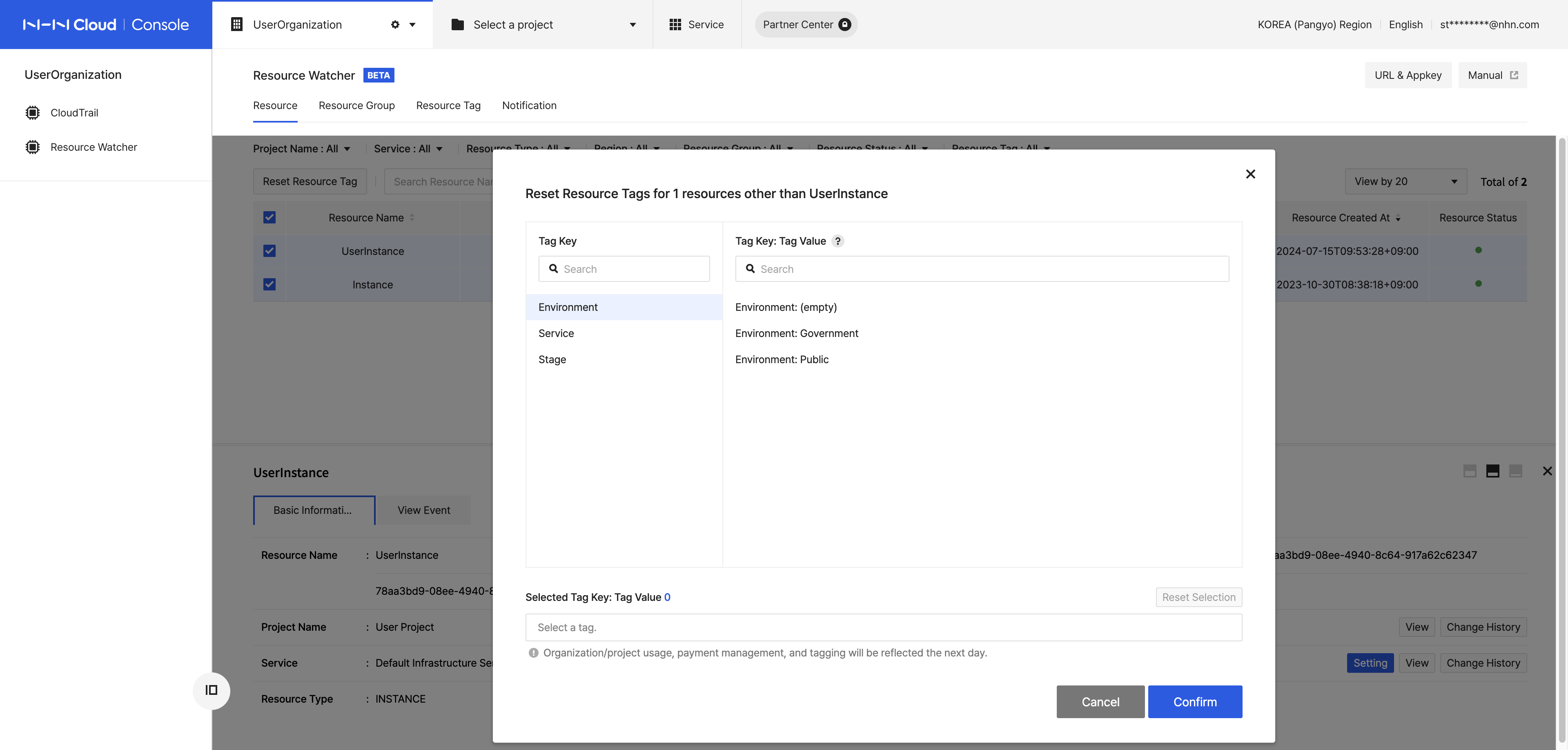The image size is (1568, 750).
Task: Uncheck the UserInstance row checkbox
Action: pos(269,251)
